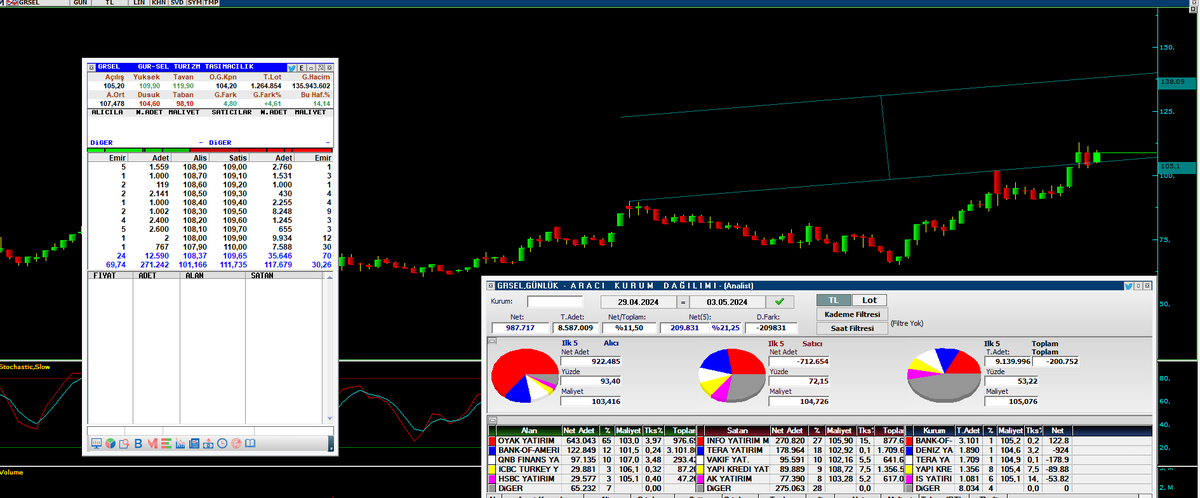The image size is (1200, 498).
Task: Select KHN tab in top toolbar
Action: [159, 3]
